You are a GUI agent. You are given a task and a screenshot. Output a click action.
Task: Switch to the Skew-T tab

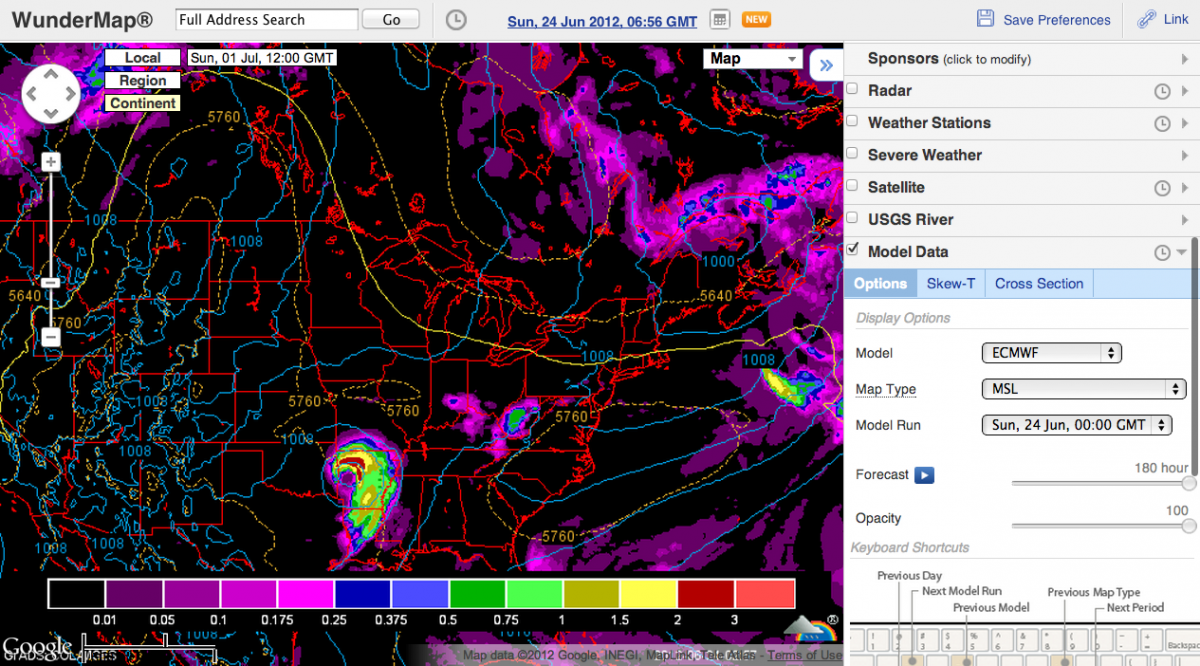coord(950,284)
